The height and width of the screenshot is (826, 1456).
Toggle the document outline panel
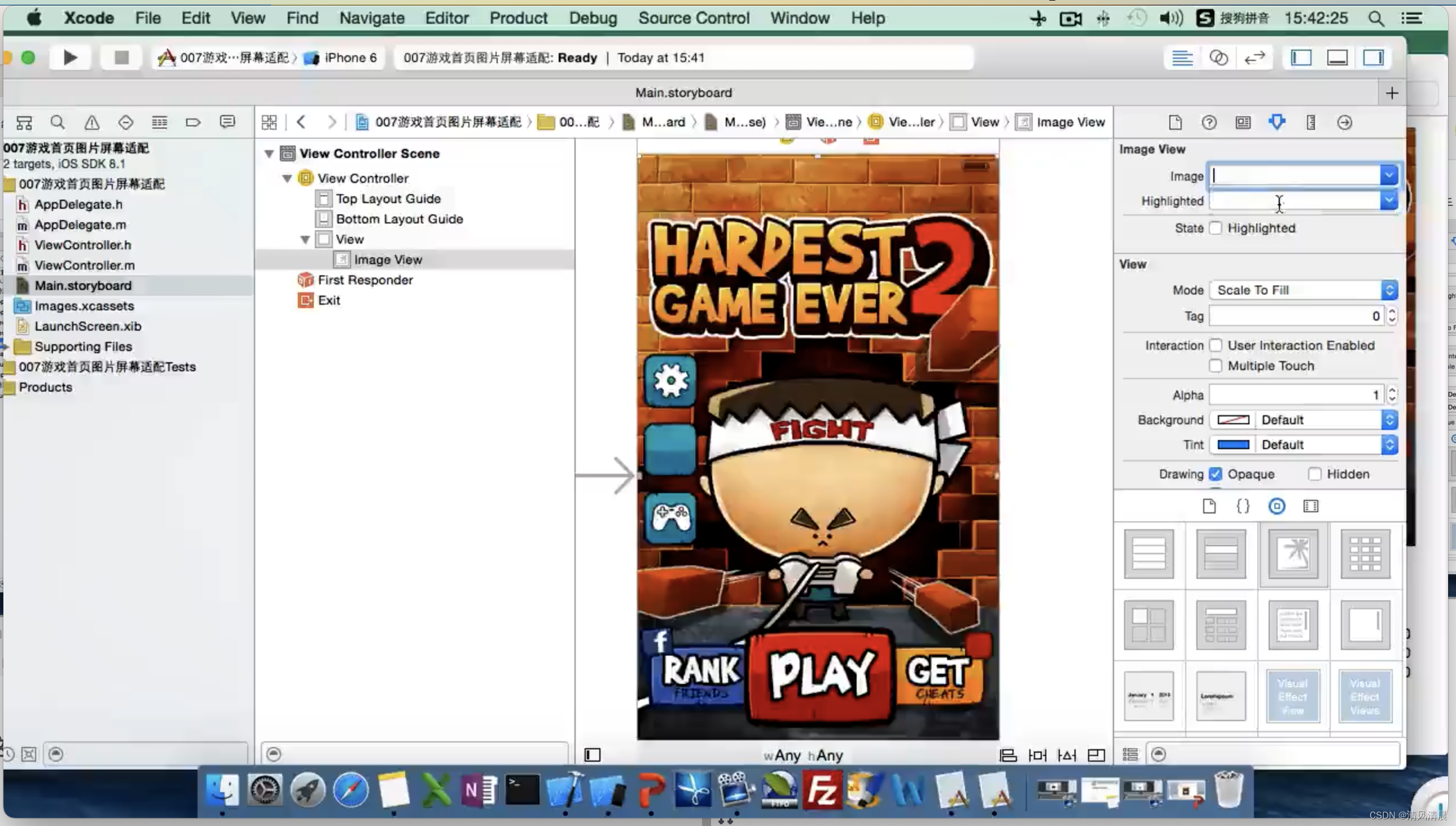[x=593, y=755]
